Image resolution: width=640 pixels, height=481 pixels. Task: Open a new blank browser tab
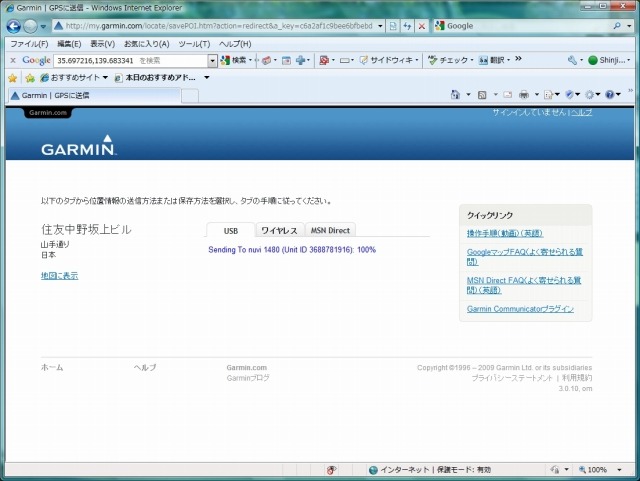pos(190,96)
